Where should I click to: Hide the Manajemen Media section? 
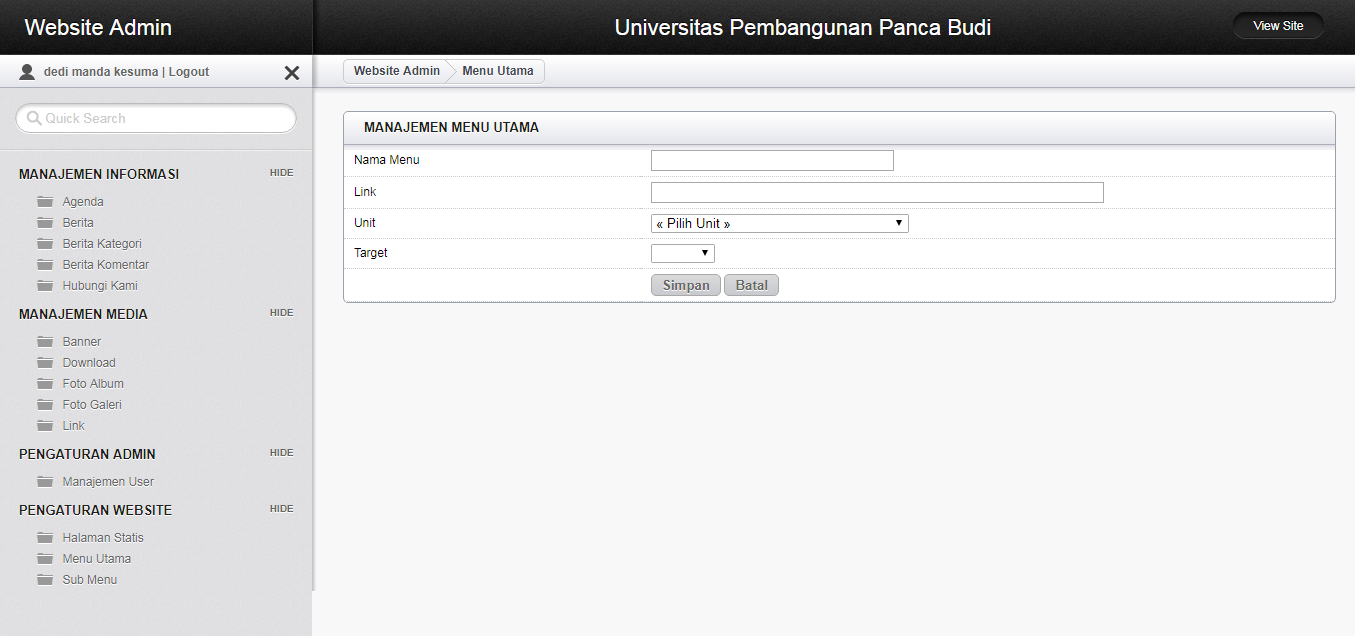tap(281, 313)
